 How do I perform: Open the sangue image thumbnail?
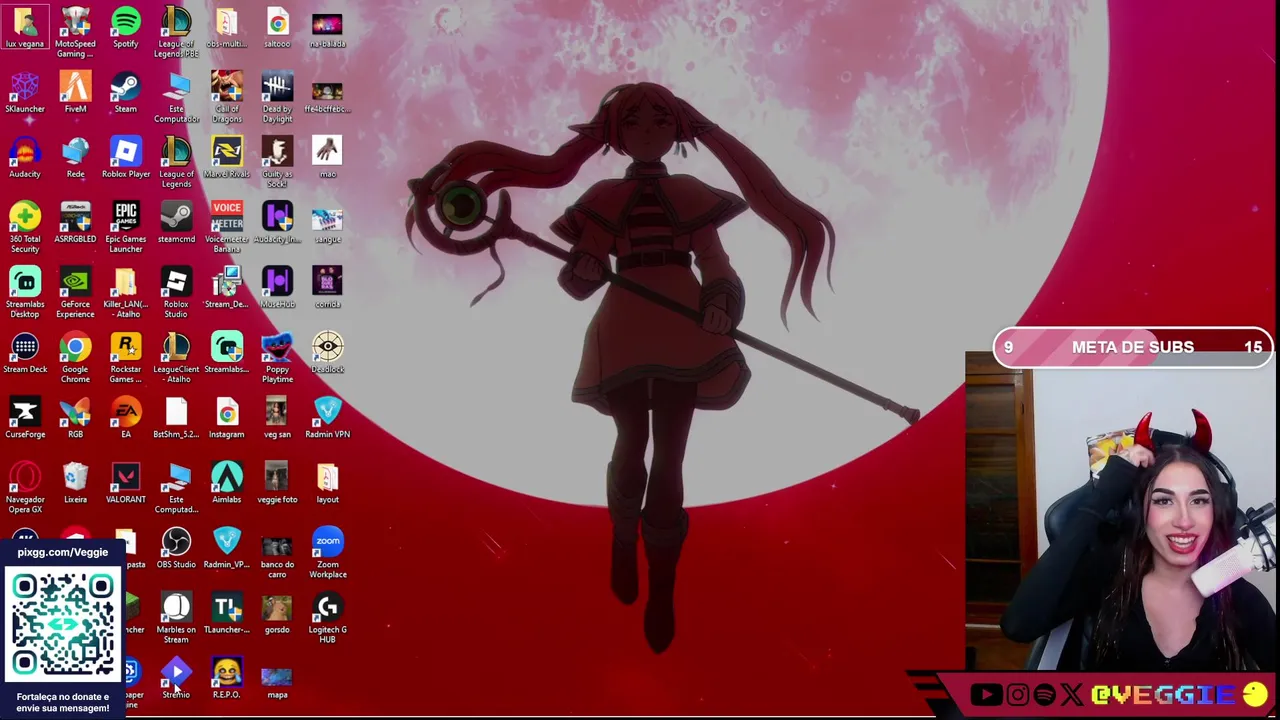tap(327, 223)
